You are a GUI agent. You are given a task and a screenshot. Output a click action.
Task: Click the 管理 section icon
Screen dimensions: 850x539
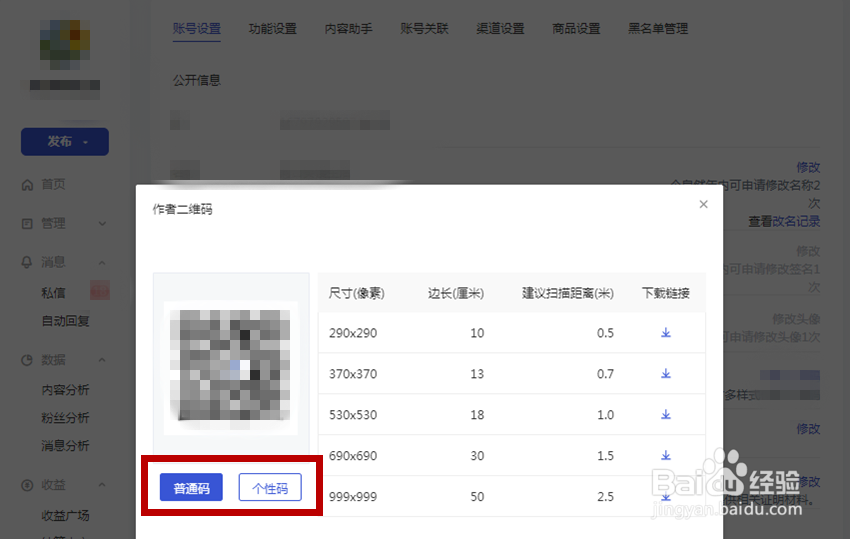(27, 223)
